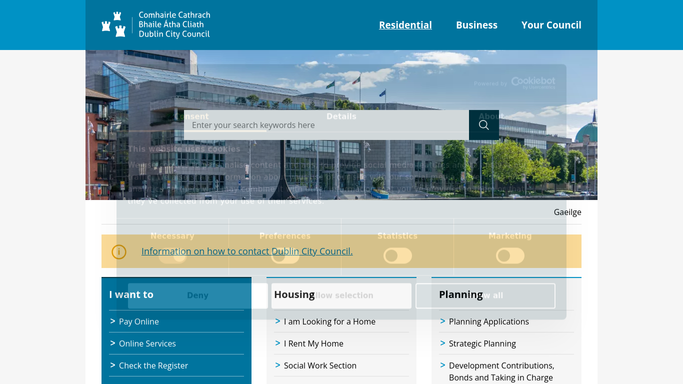Screen dimensions: 683x384
Task: Click the Deny cookies button
Action: tap(197, 296)
